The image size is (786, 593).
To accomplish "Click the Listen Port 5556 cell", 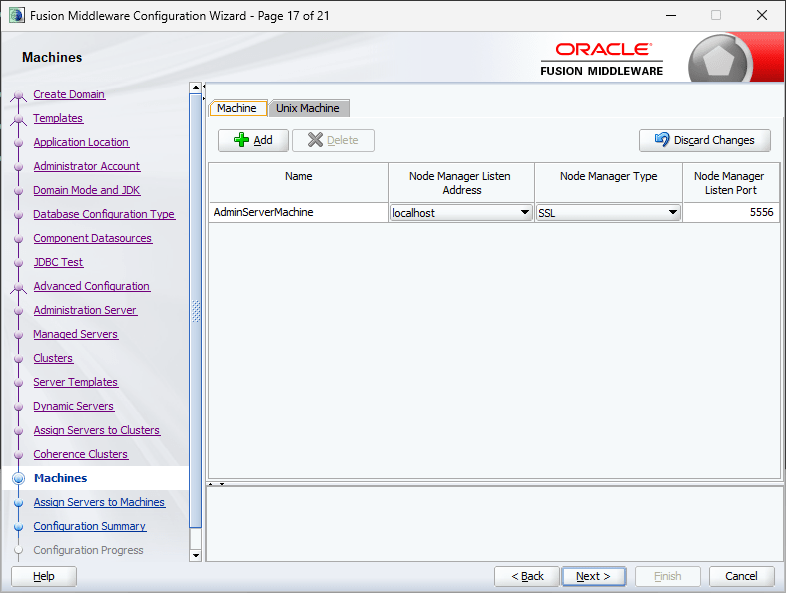I will pyautogui.click(x=731, y=212).
